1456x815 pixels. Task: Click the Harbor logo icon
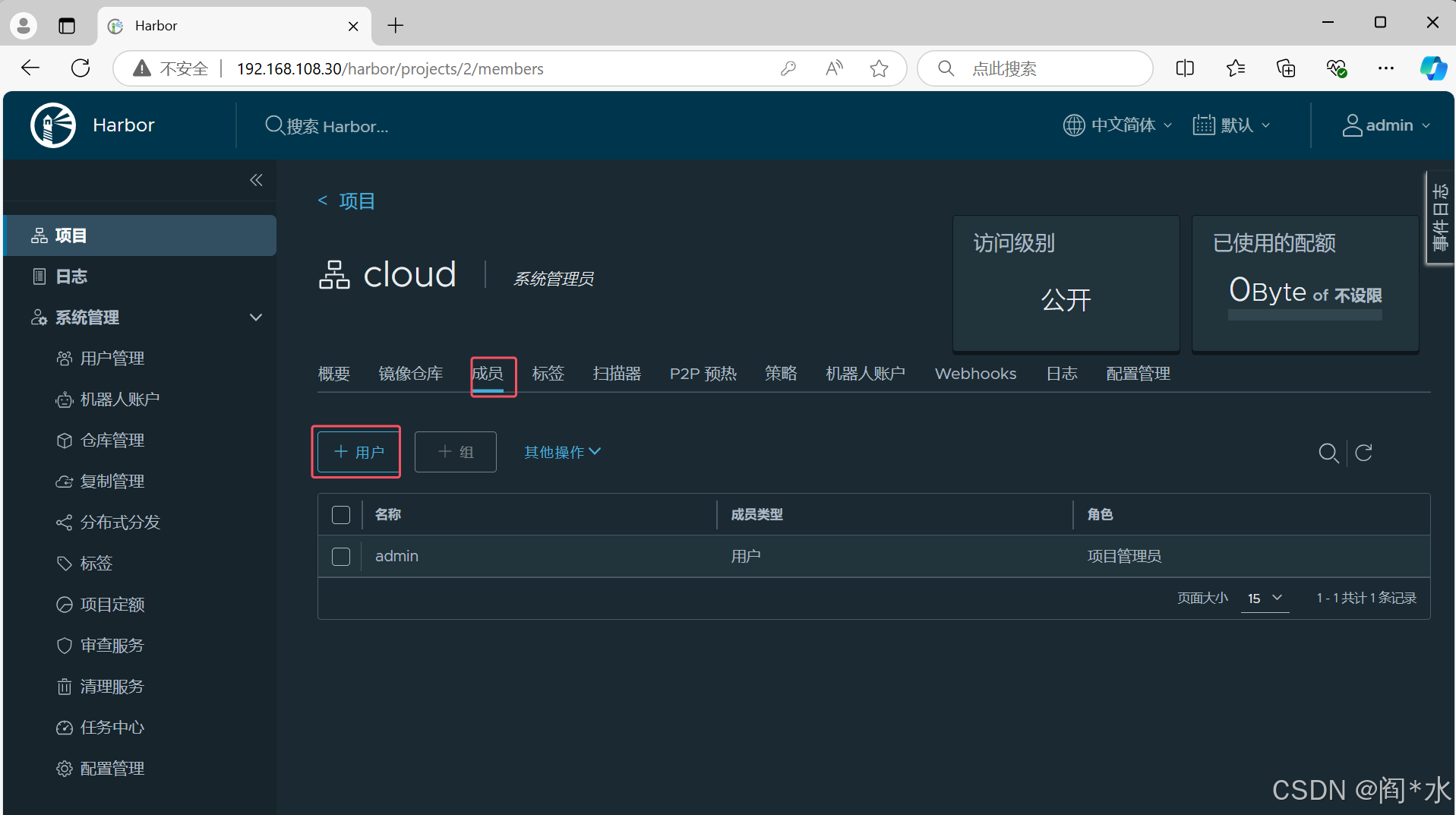[x=53, y=125]
